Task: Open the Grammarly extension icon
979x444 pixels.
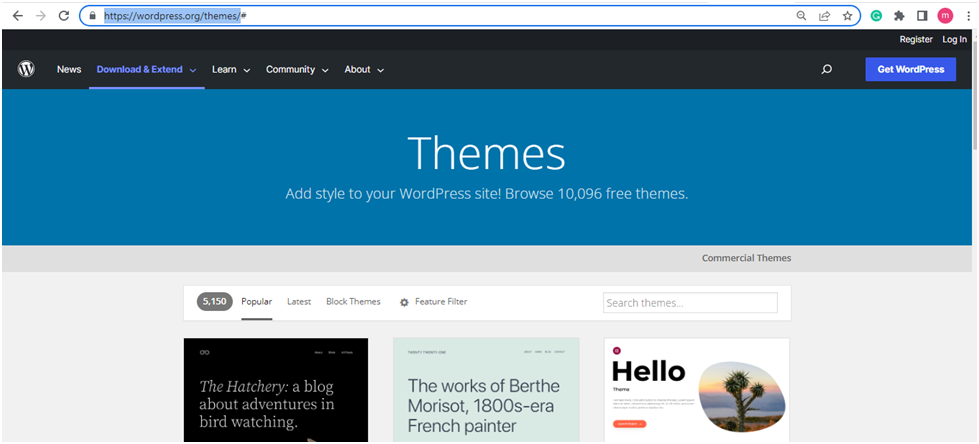Action: pyautogui.click(x=877, y=16)
